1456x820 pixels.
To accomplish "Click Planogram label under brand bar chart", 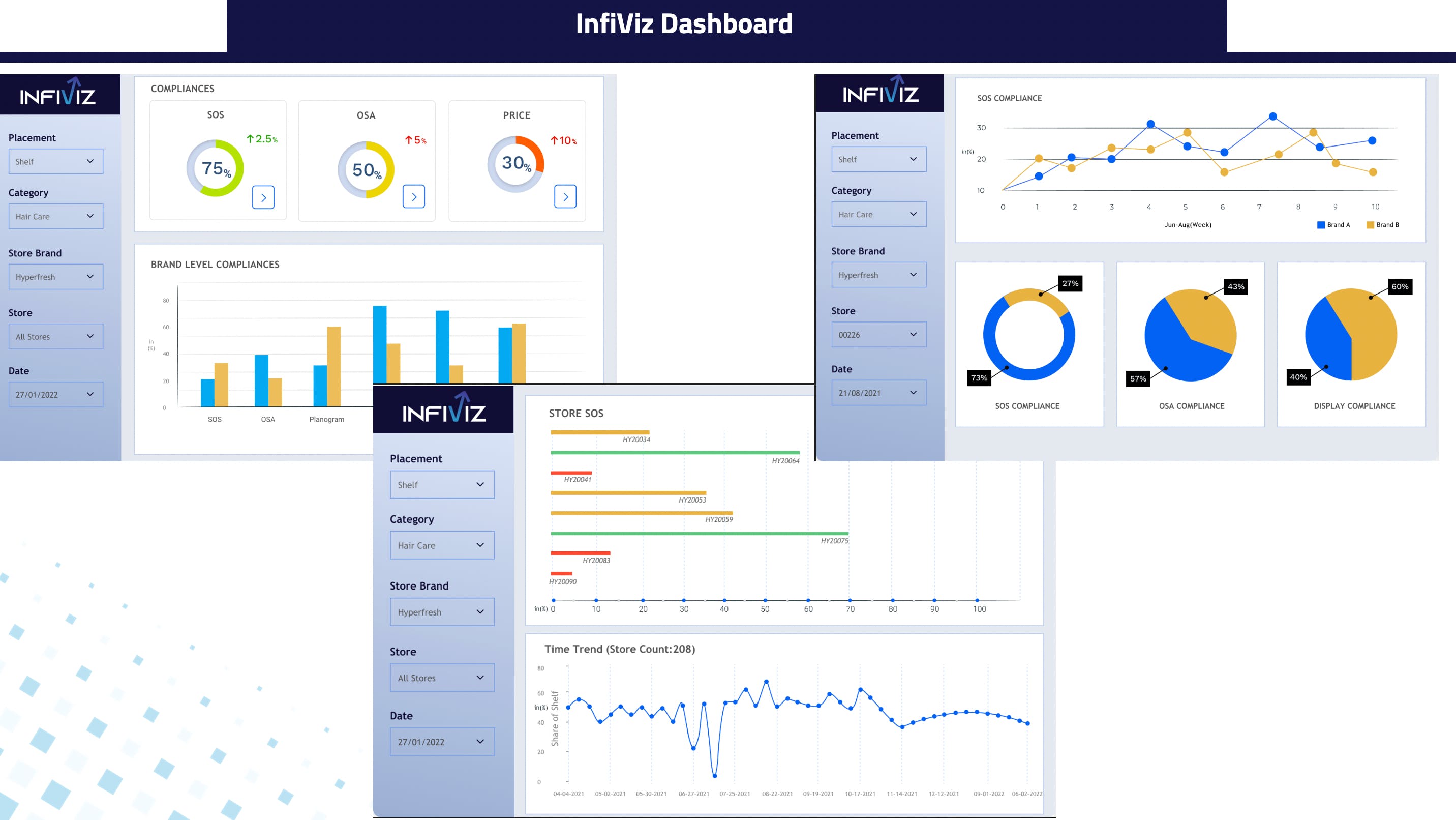I will (327, 419).
